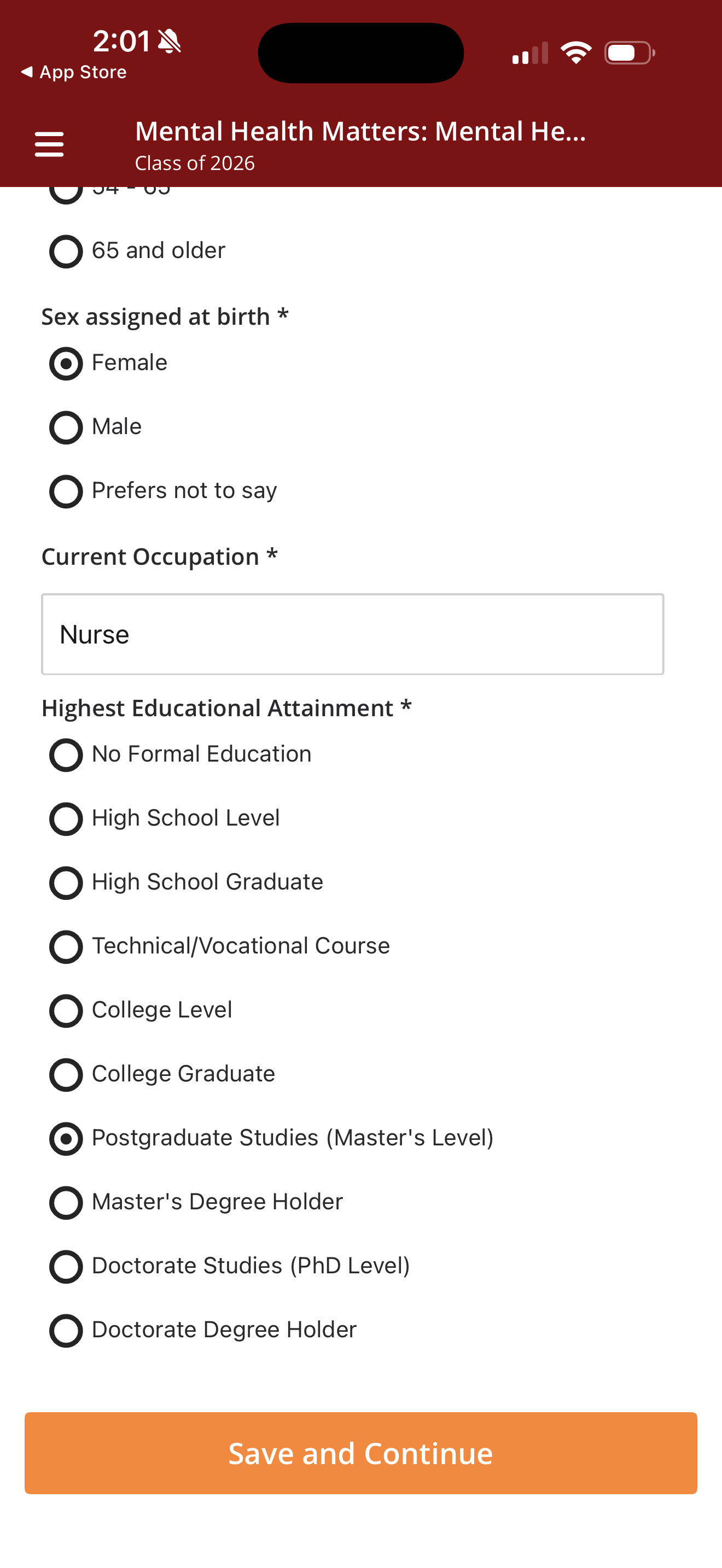722x1568 pixels.
Task: Open the hamburger menu
Action: (x=49, y=144)
